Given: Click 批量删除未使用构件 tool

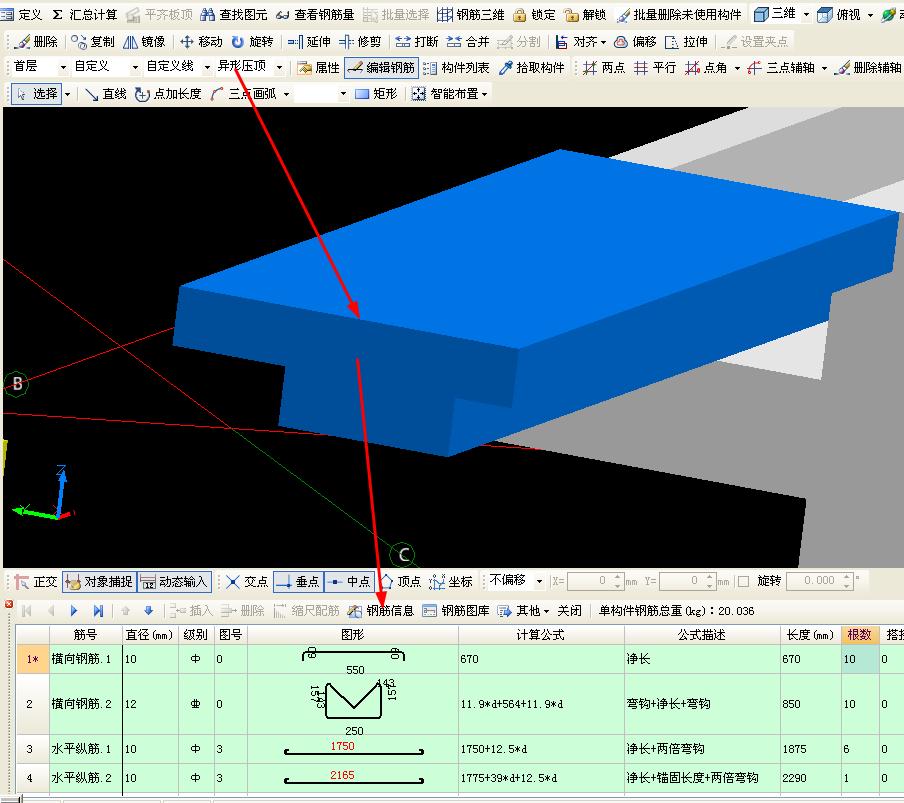Looking at the screenshot, I should click(679, 14).
